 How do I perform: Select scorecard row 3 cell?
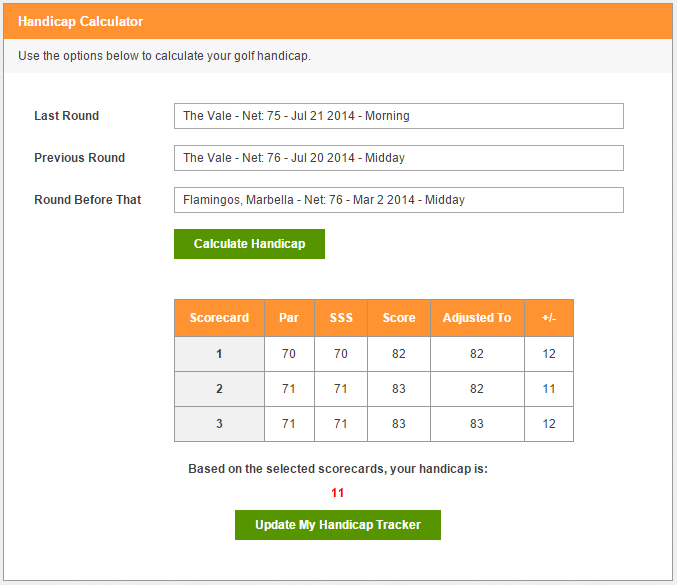click(x=219, y=424)
